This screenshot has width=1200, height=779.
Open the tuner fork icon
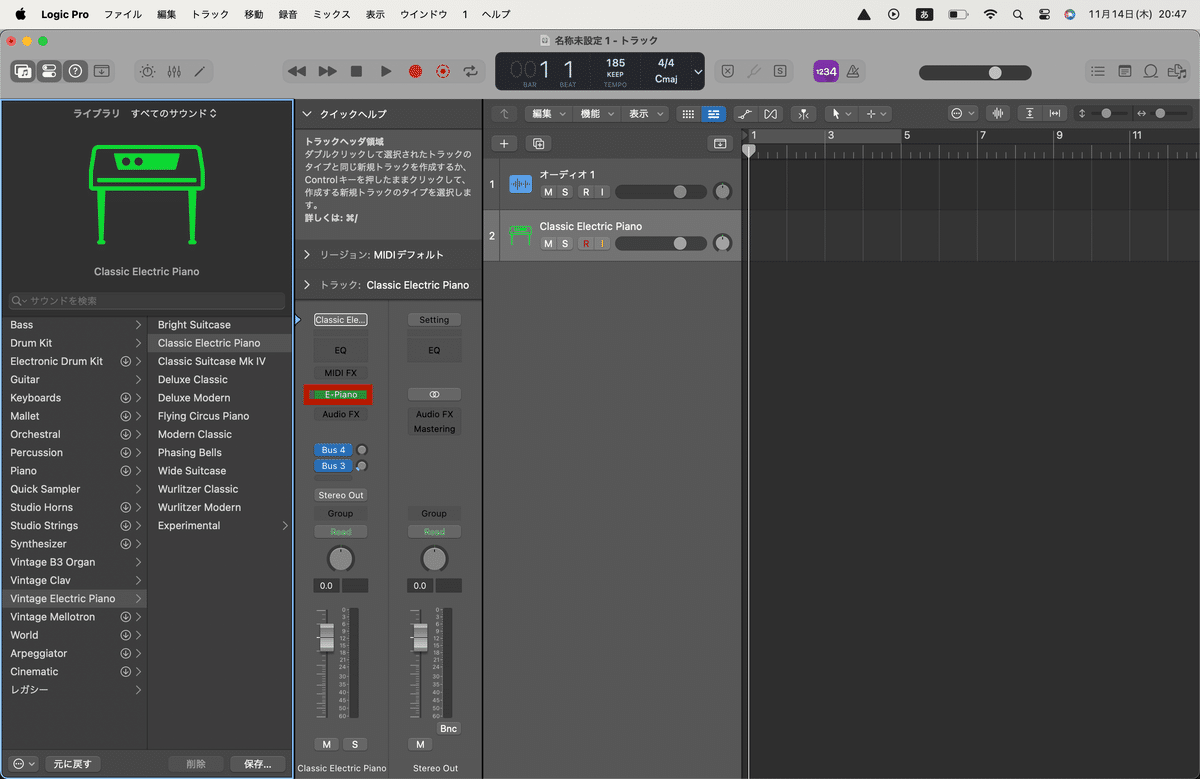754,71
